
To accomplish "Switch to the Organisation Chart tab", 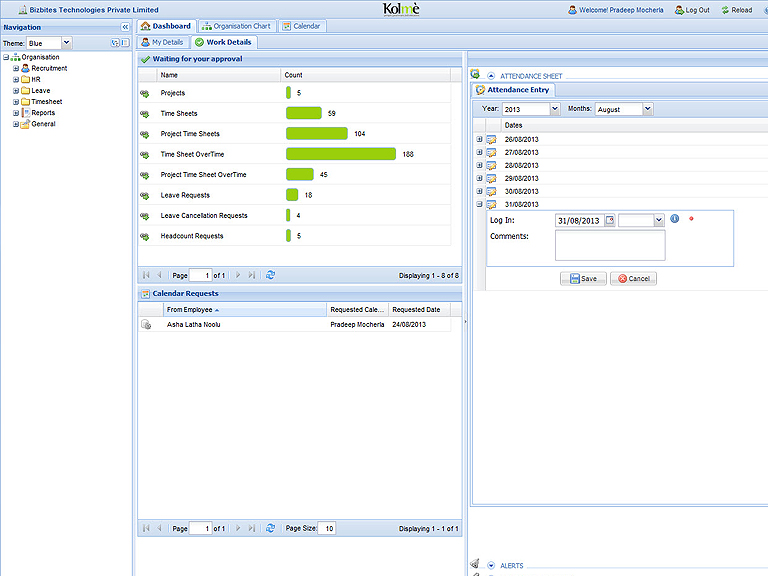I will click(236, 26).
